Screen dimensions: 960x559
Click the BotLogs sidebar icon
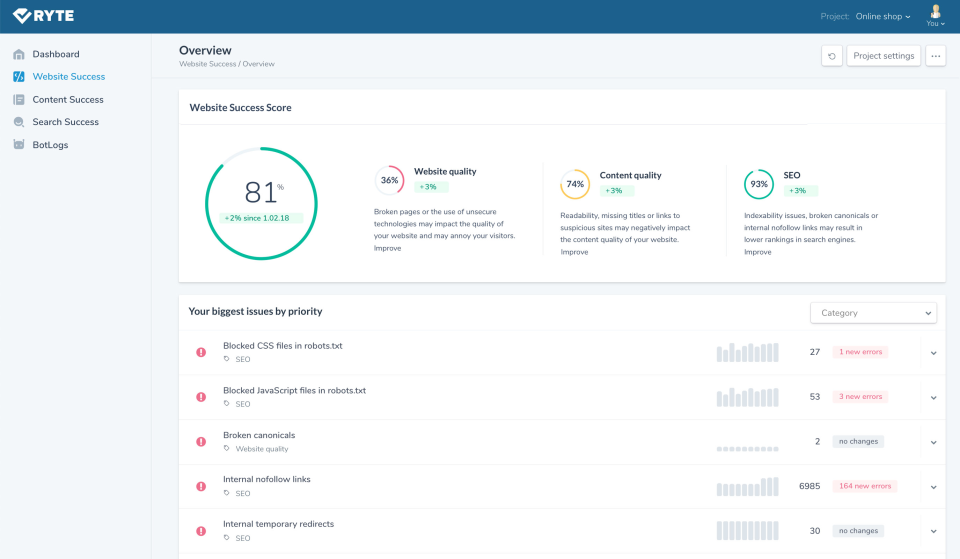tap(19, 145)
